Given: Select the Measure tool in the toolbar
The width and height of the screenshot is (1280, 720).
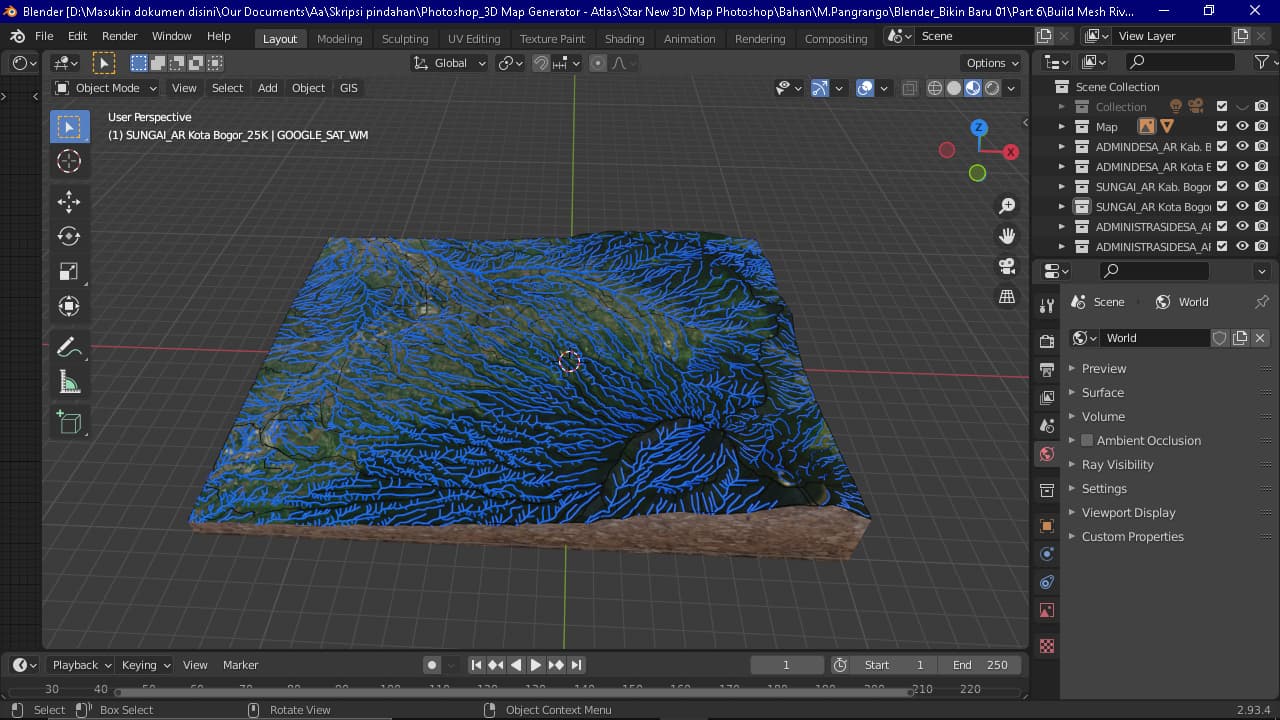Looking at the screenshot, I should click(69, 381).
